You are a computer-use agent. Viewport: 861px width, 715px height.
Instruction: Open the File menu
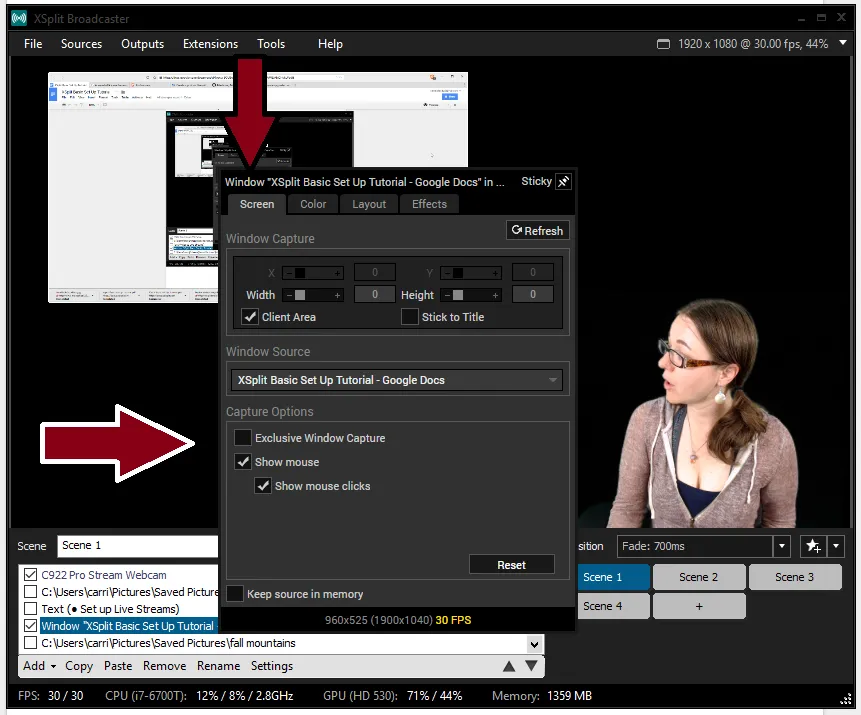tap(33, 44)
